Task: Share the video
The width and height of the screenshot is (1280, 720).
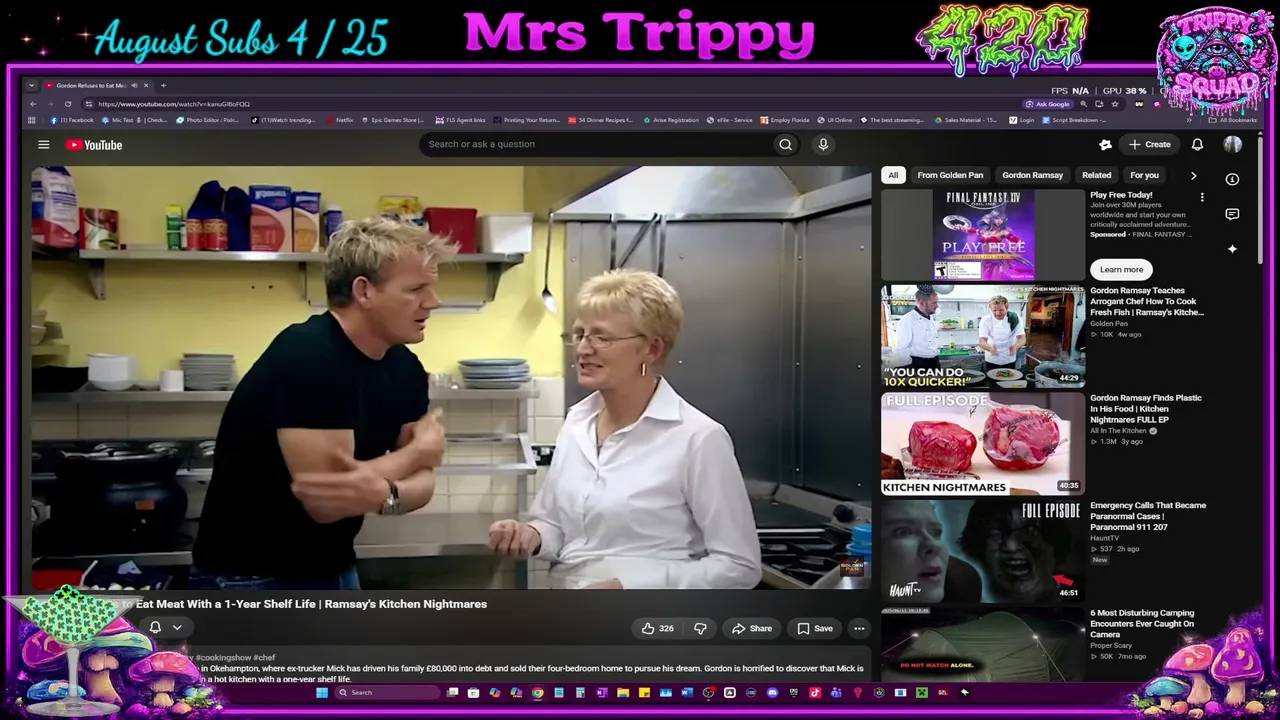Action: pyautogui.click(x=752, y=628)
